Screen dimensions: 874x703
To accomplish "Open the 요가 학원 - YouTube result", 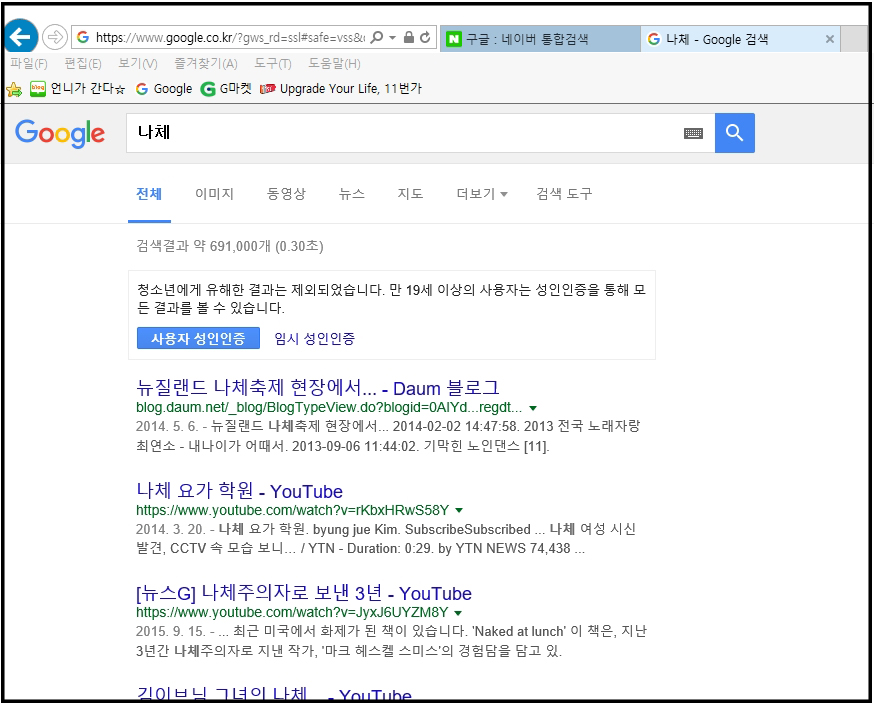I will 239,491.
